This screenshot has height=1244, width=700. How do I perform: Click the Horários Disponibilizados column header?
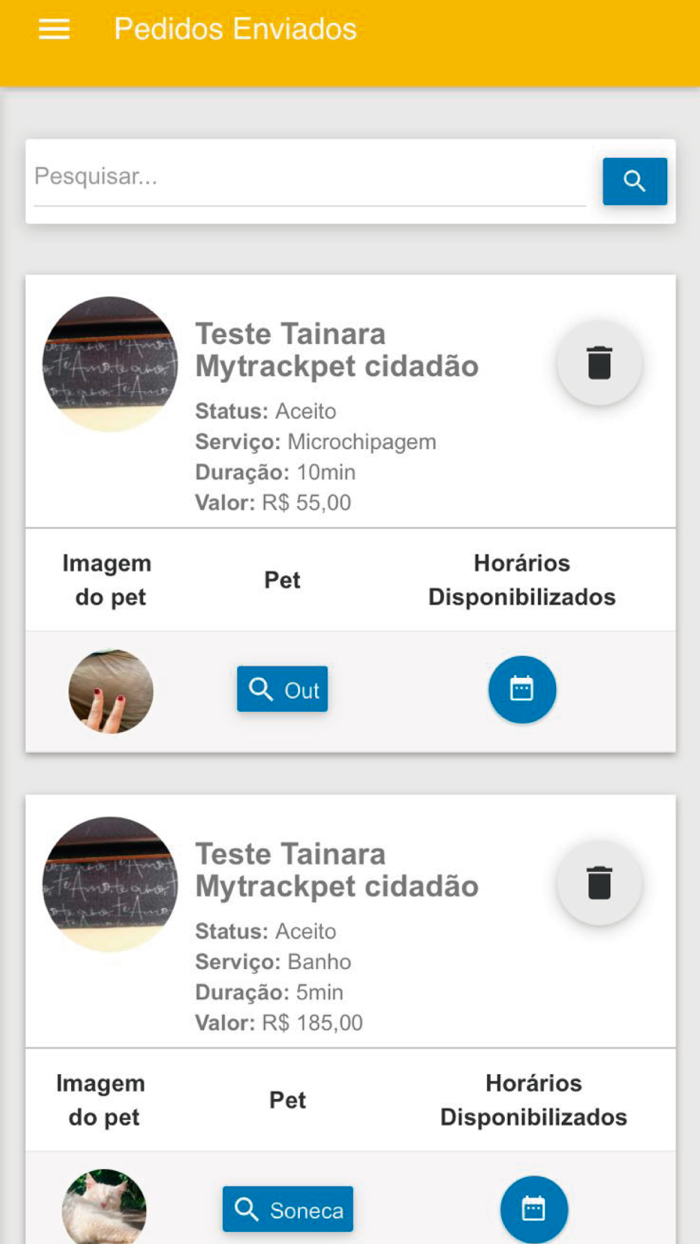point(521,580)
